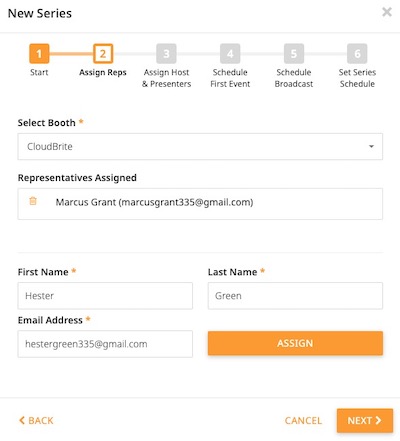This screenshot has width=400, height=441.
Task: Select the CloudBrite booth combo box
Action: [200, 146]
